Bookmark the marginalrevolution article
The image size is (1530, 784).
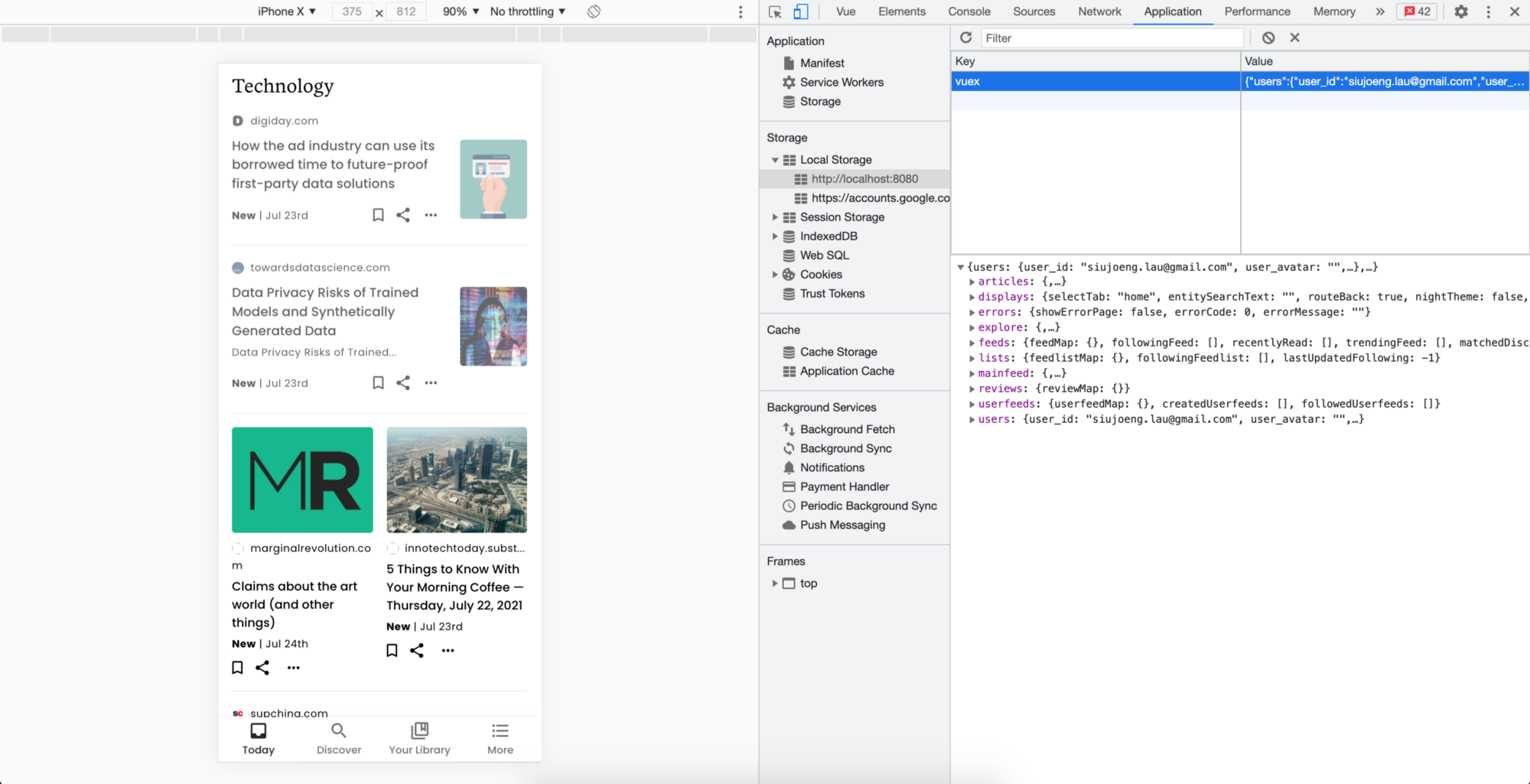237,668
